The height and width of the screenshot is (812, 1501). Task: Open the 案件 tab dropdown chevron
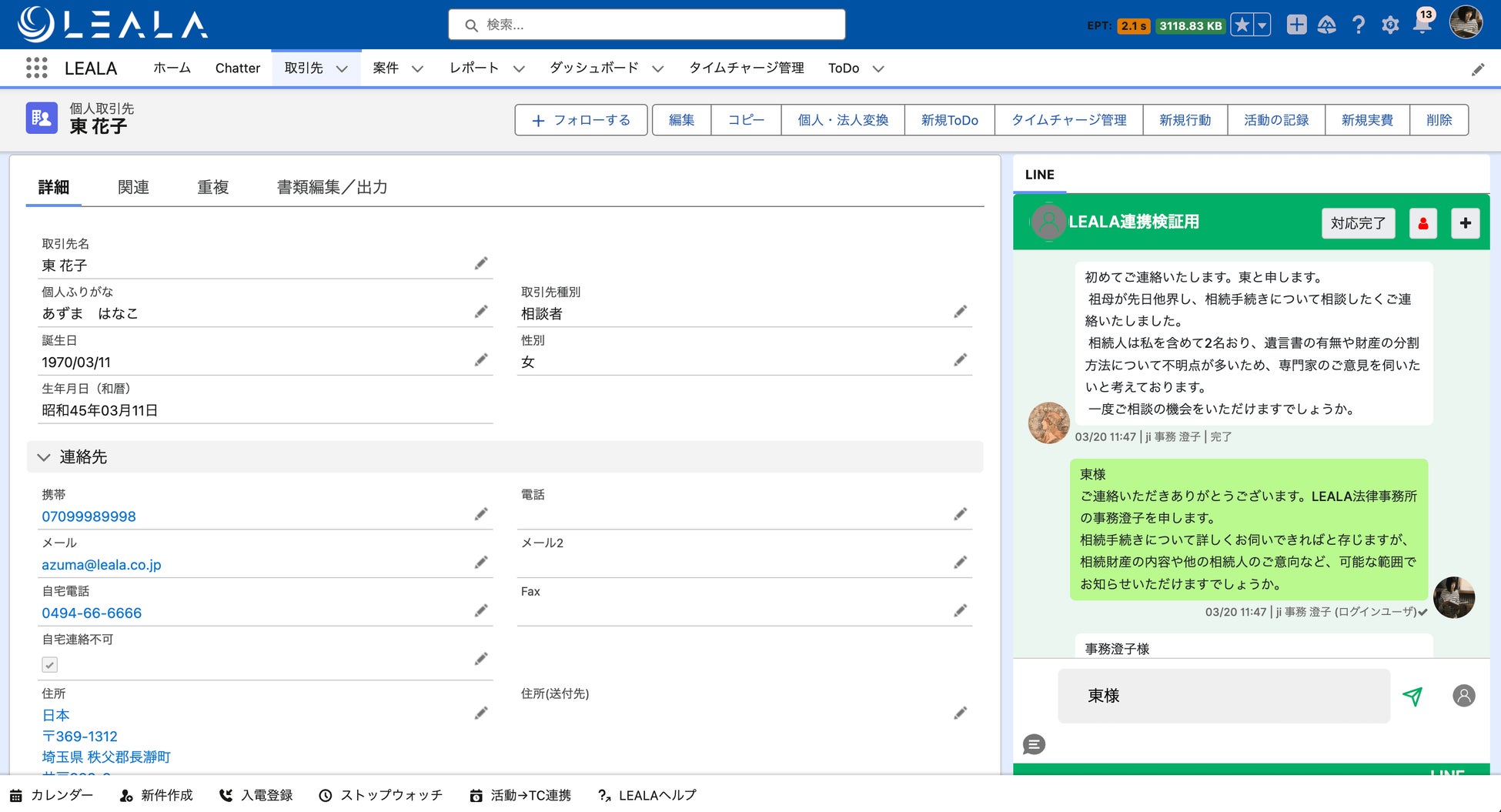pos(418,69)
